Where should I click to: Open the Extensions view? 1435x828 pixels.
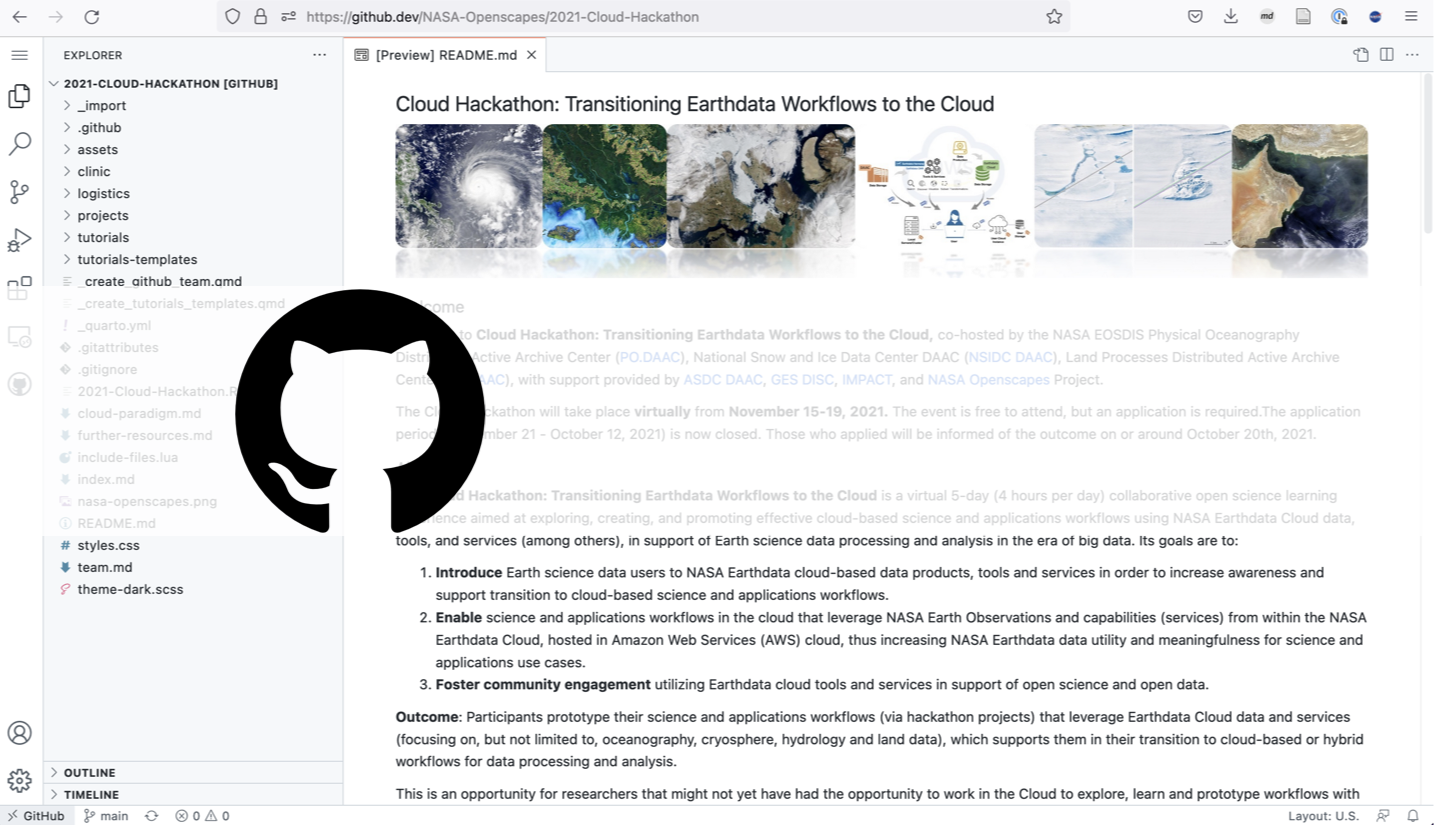tap(20, 288)
